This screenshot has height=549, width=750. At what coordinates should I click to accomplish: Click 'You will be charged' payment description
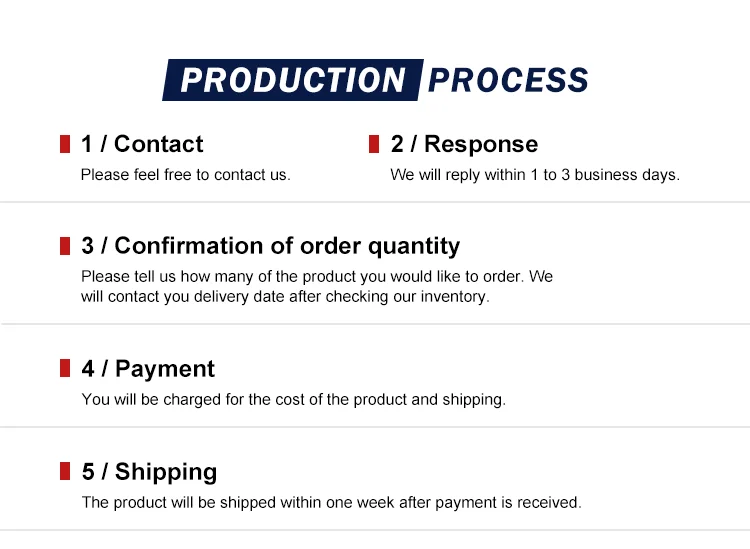click(294, 399)
